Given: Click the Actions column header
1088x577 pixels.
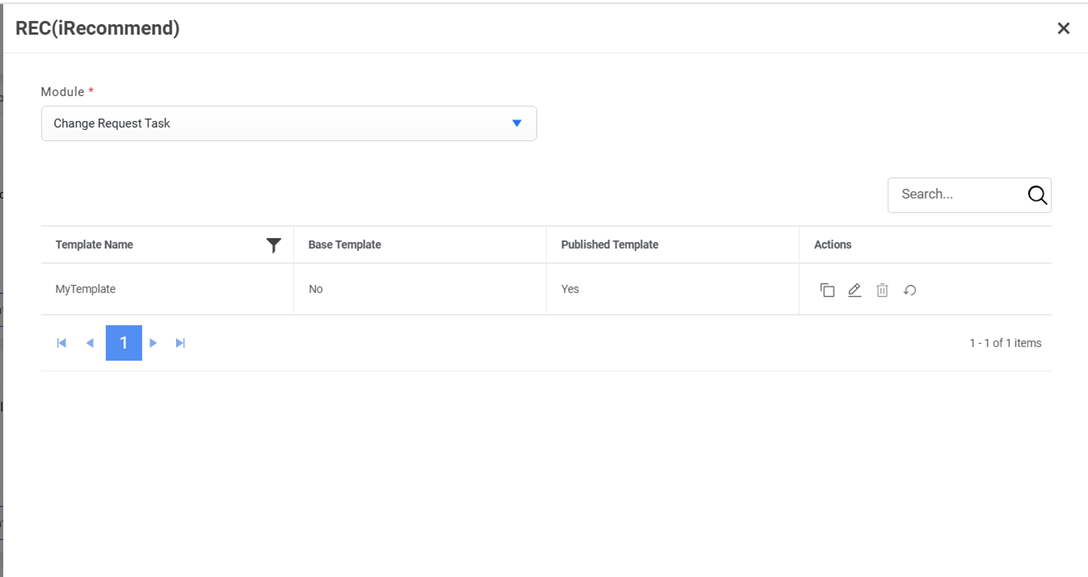Looking at the screenshot, I should [833, 245].
